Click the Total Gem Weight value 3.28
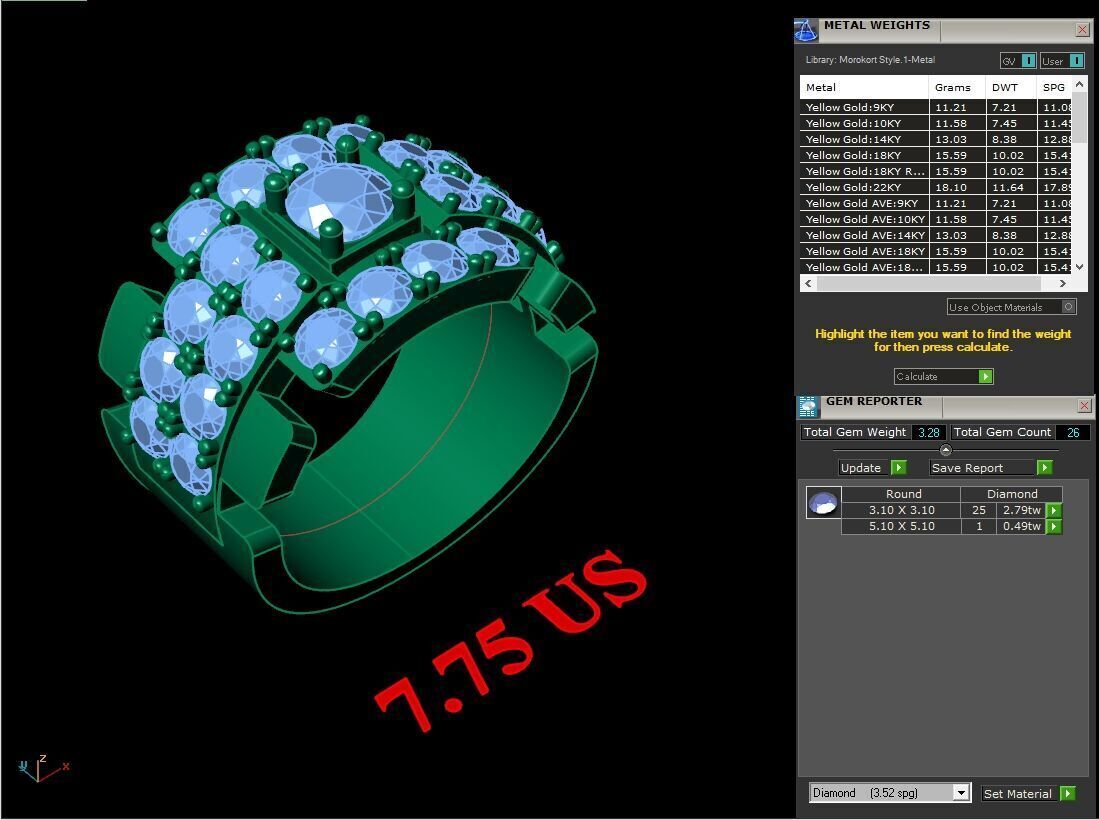The height and width of the screenshot is (820, 1099). pos(929,432)
